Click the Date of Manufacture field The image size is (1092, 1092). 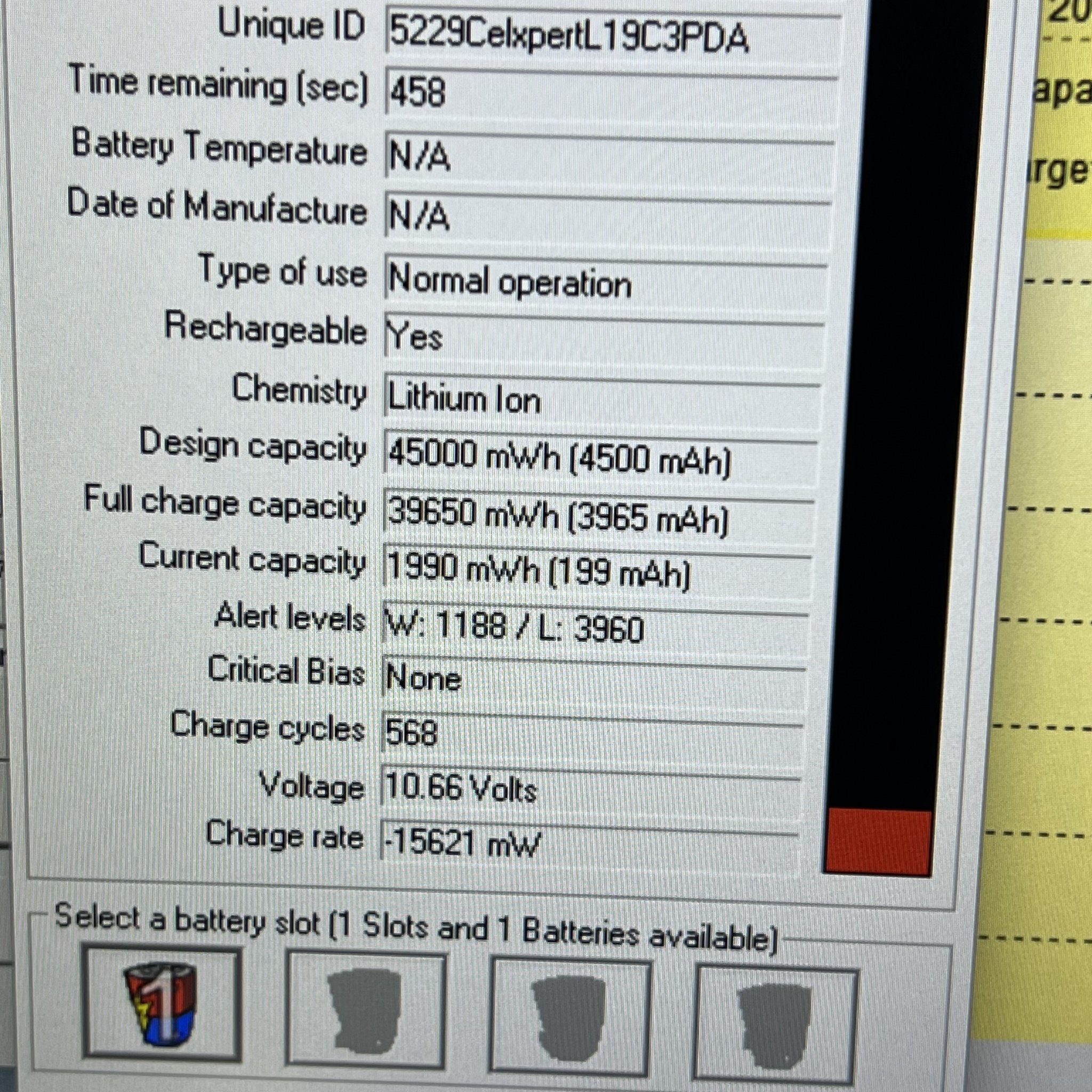[608, 216]
